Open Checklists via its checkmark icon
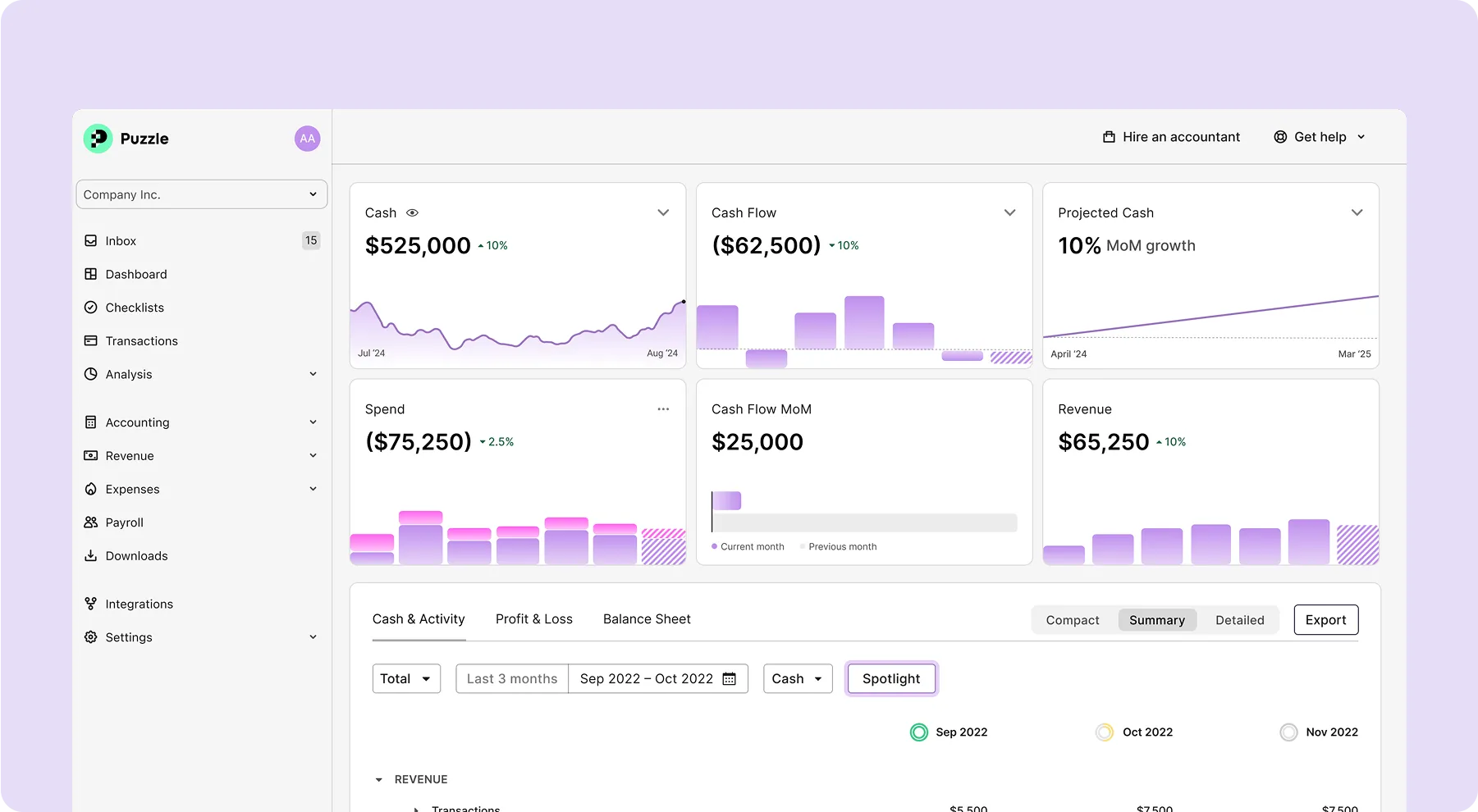The image size is (1478, 812). point(90,308)
